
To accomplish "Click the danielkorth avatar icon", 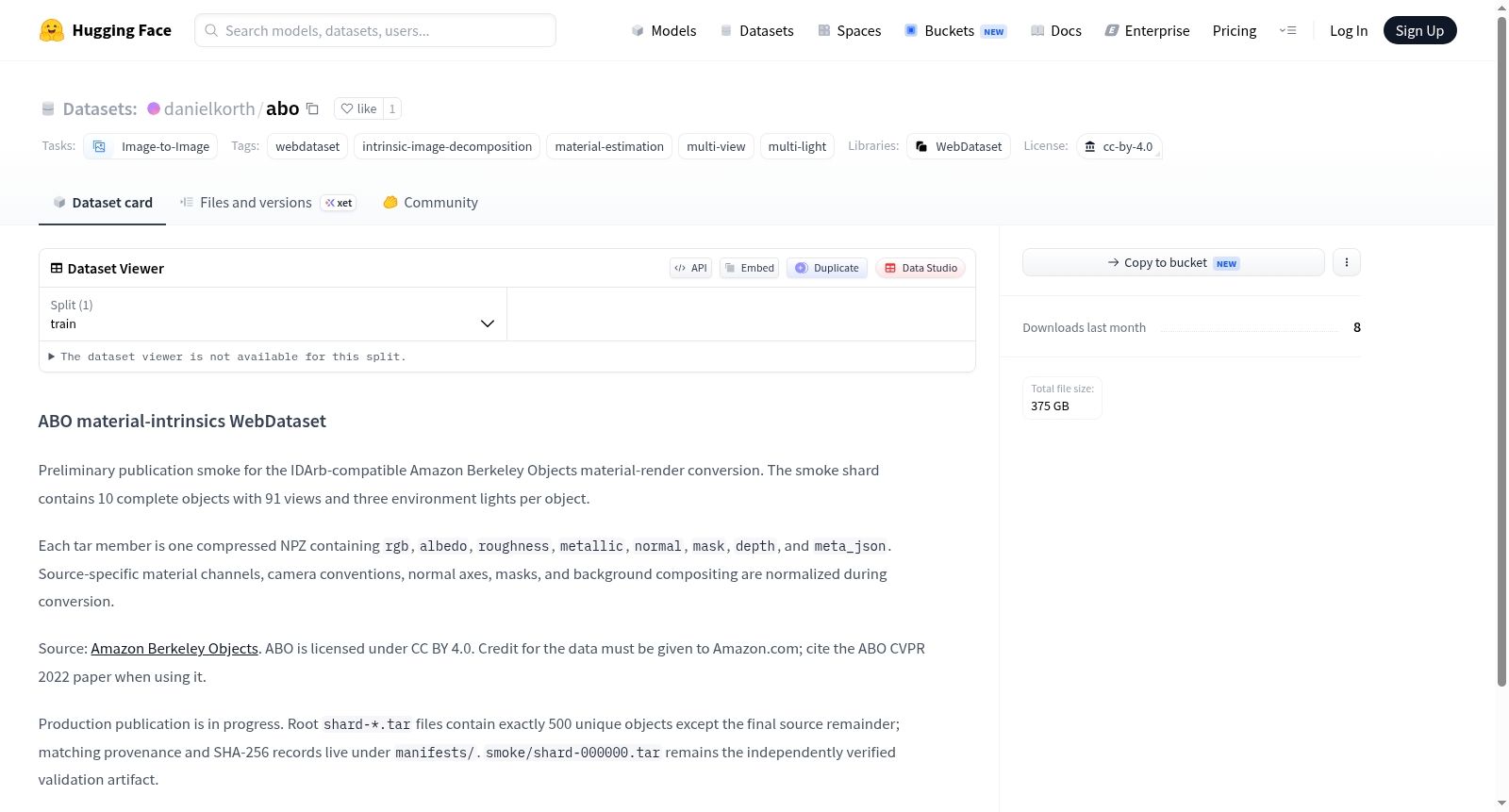I will [x=154, y=108].
